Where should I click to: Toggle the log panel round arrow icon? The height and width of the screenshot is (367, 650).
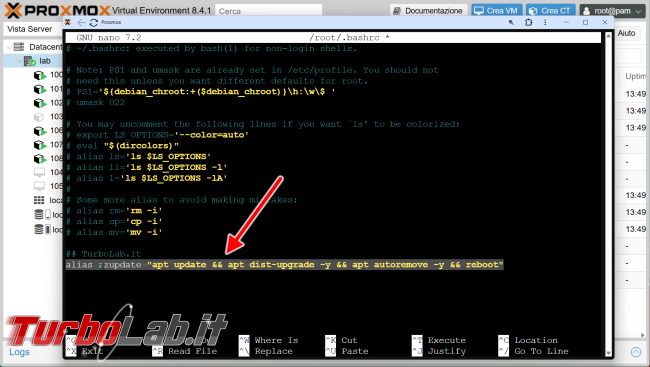636,352
